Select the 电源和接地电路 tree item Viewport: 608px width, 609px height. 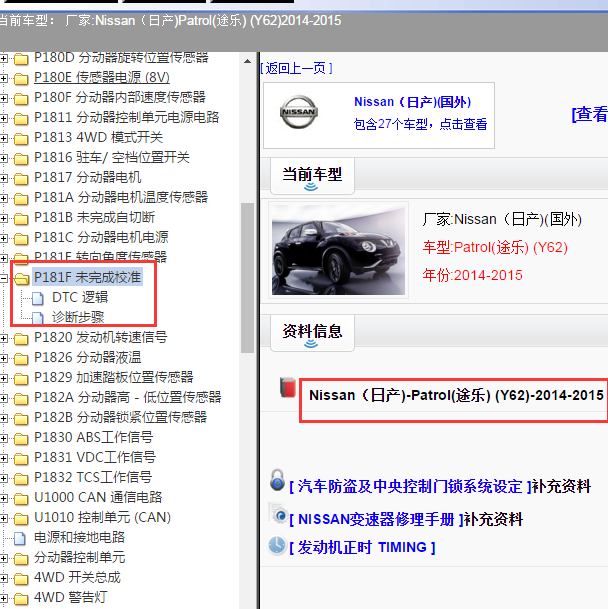80,538
